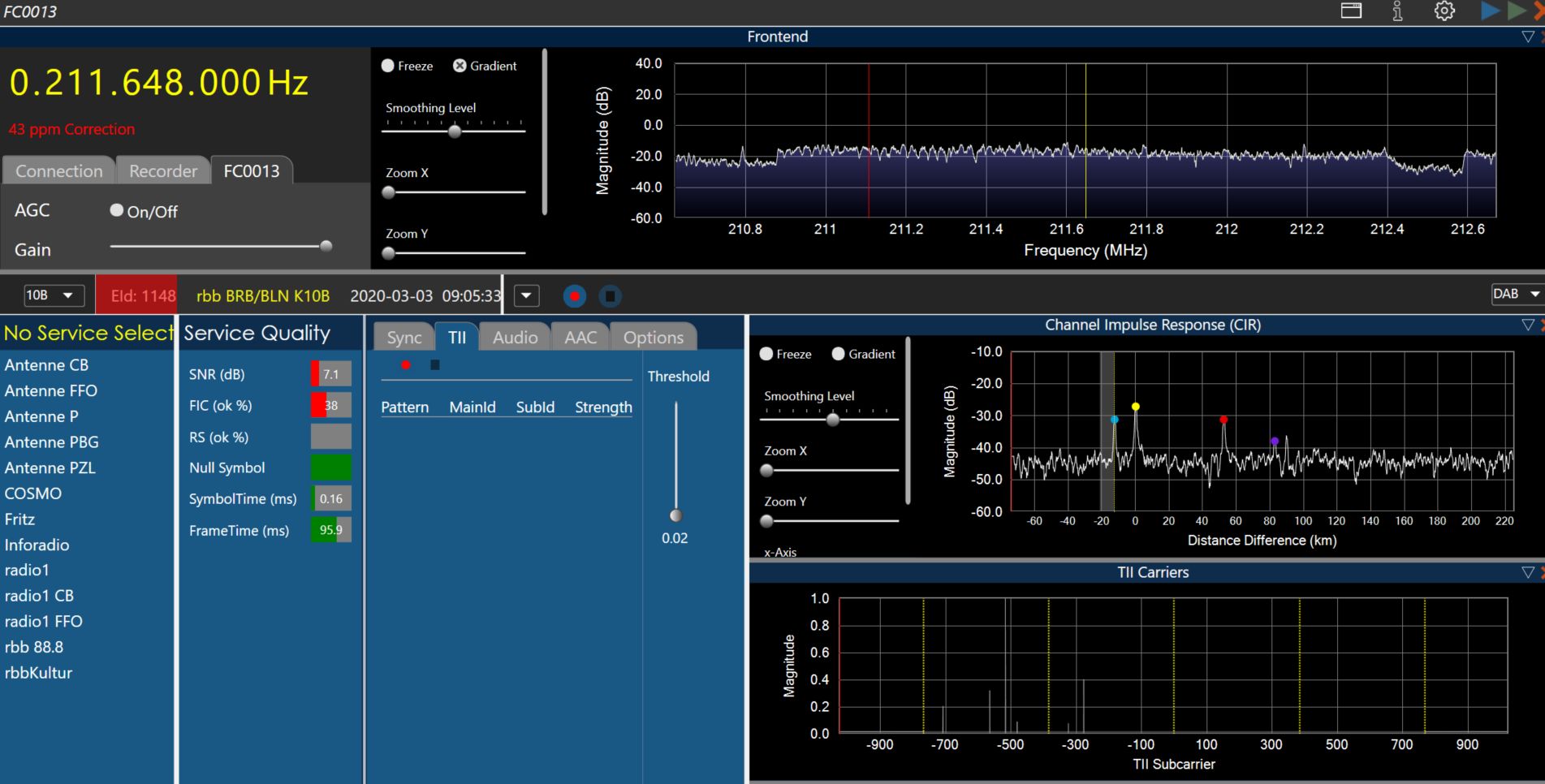Enable Freeze in the Frontend spectrum panel

pyautogui.click(x=388, y=66)
